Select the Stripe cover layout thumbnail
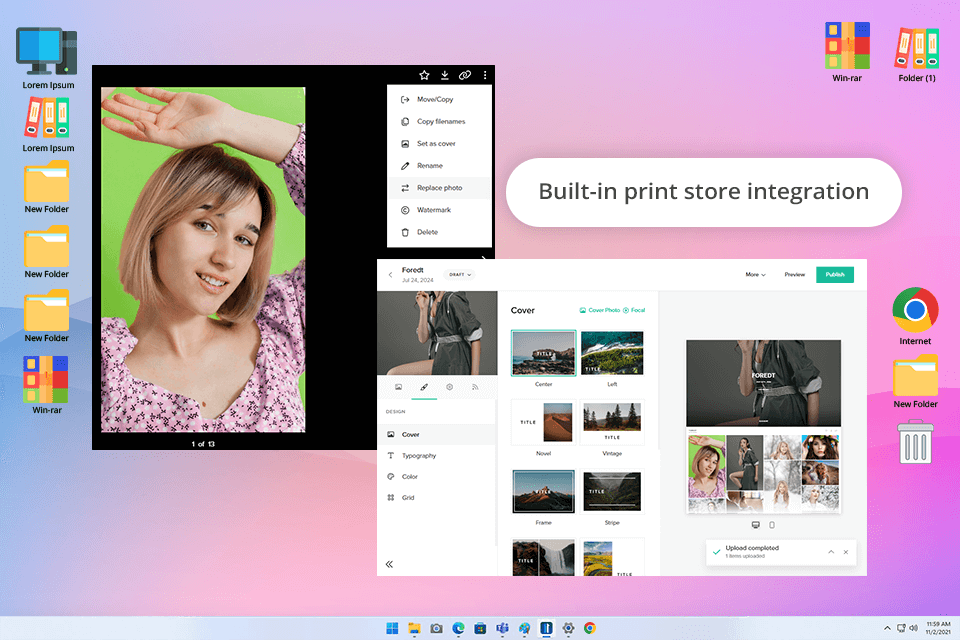This screenshot has height=640, width=960. 612,491
